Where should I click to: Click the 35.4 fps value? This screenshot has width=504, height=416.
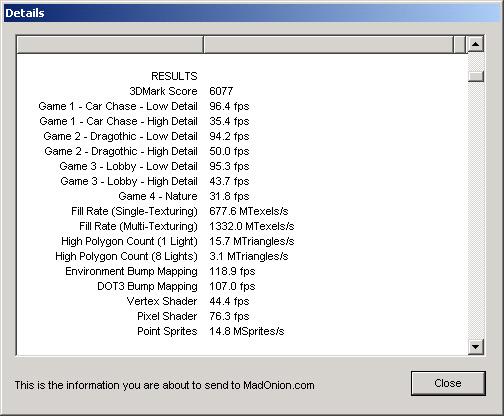click(229, 121)
